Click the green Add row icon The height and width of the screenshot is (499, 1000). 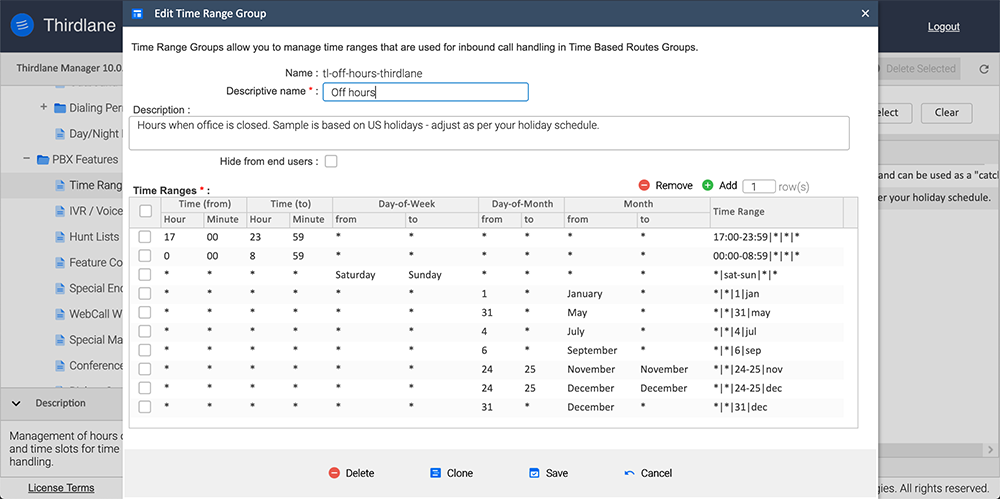708,186
